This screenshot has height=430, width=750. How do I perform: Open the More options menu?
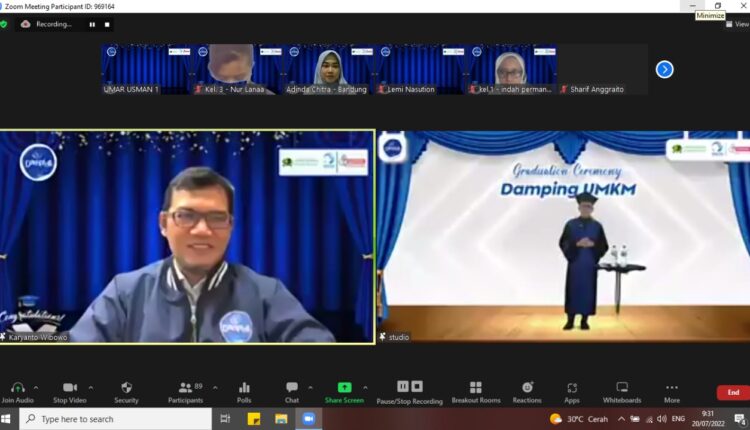point(671,388)
